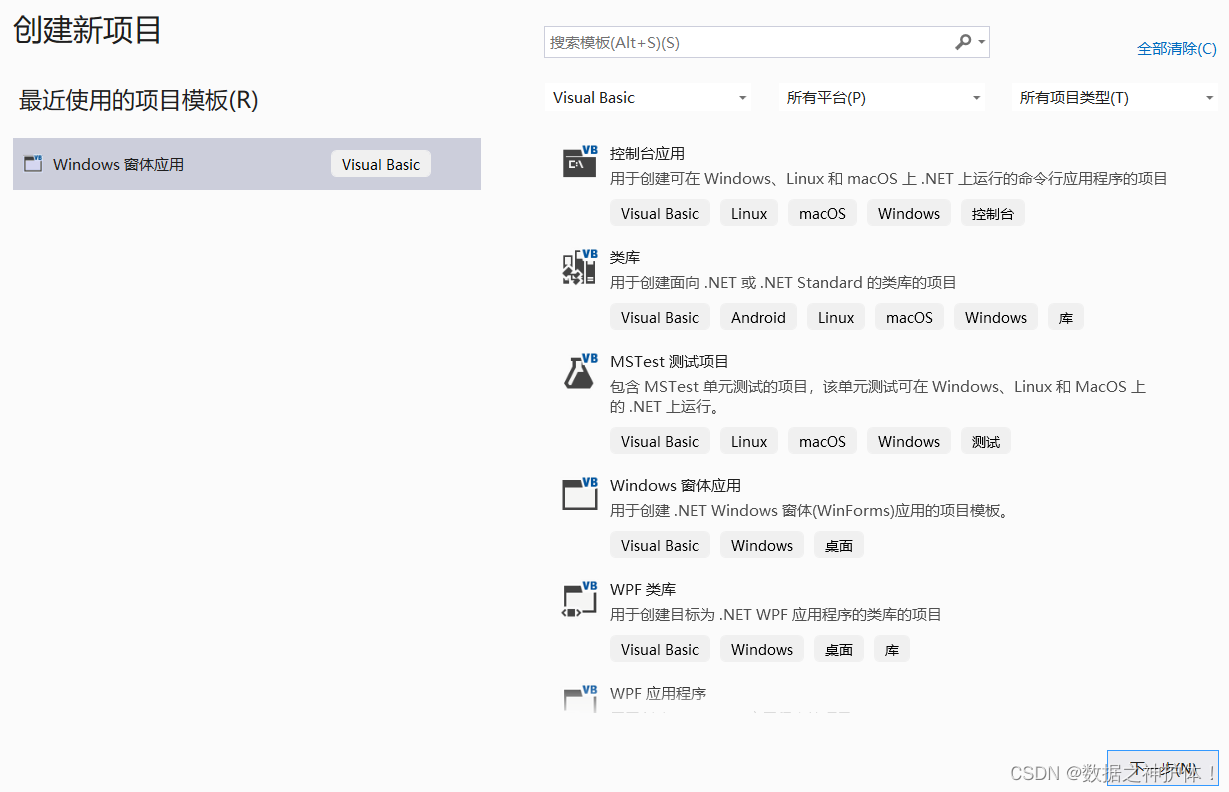Click the MSTest flask template icon
Image resolution: width=1229 pixels, height=792 pixels.
[580, 371]
